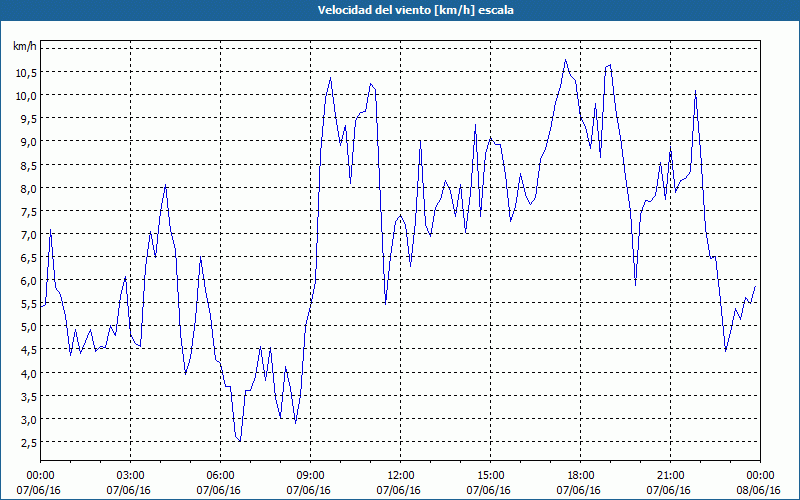The image size is (800, 500).
Task: Click the 5,0 y-axis value label
Action: (28, 327)
